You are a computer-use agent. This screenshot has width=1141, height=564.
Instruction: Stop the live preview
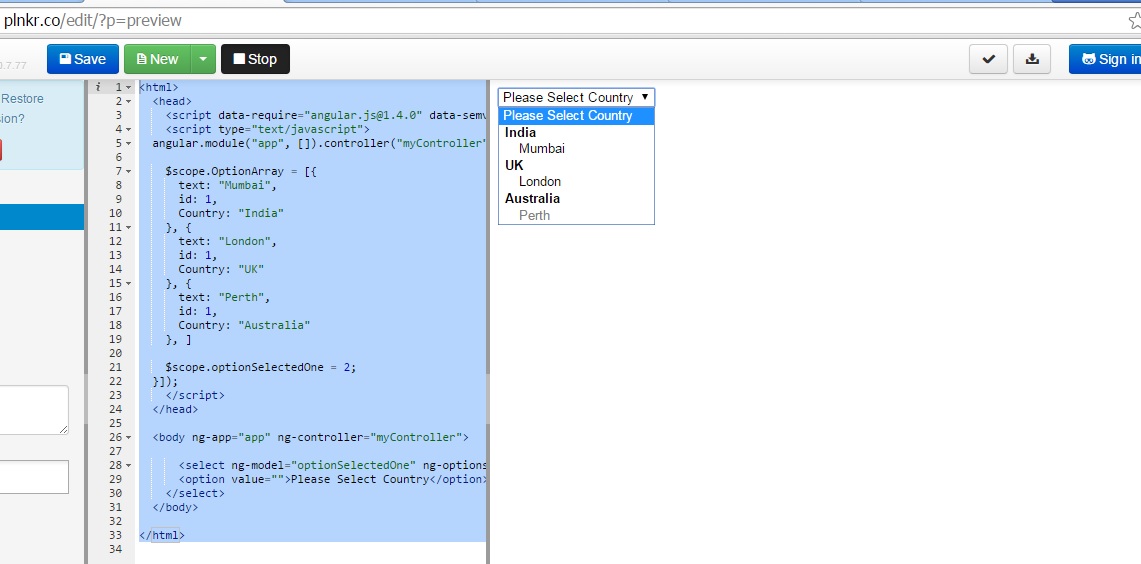255,59
